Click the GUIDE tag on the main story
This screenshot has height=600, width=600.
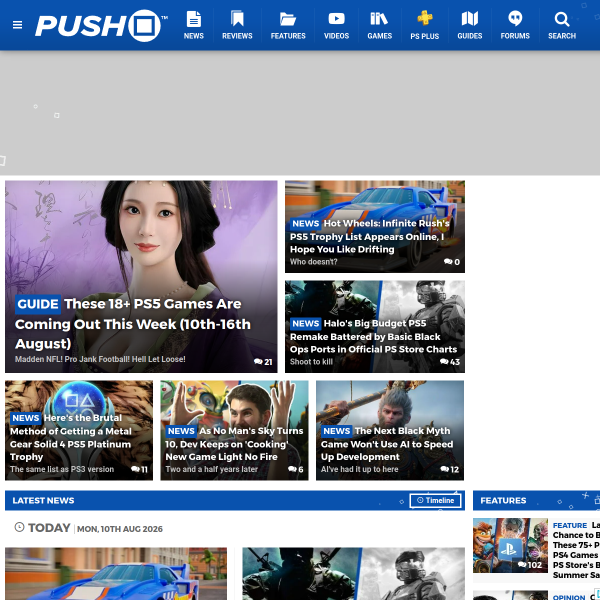coord(38,304)
